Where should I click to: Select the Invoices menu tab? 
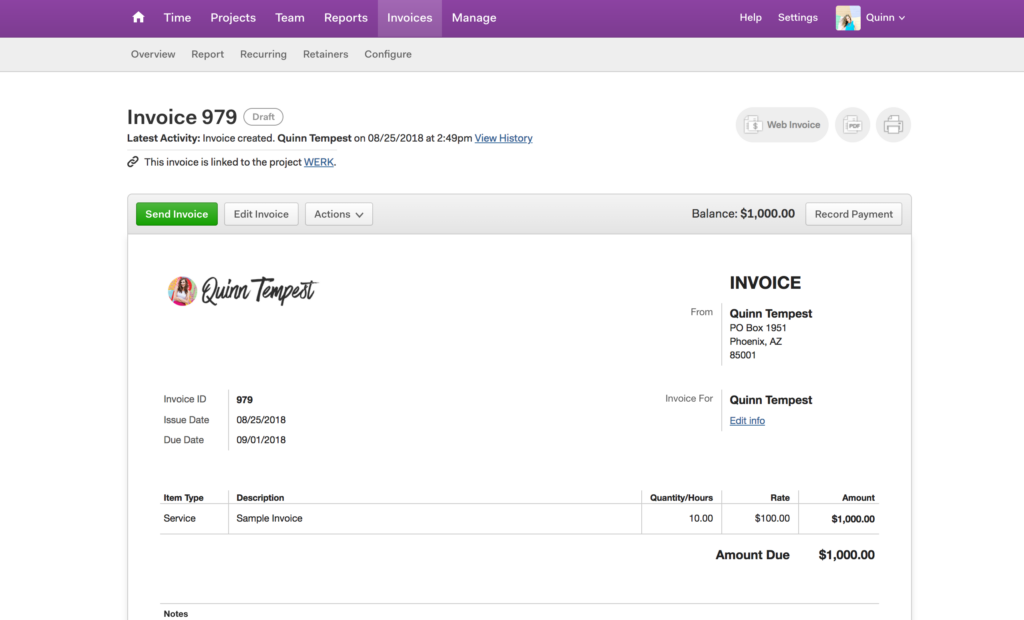tap(409, 18)
